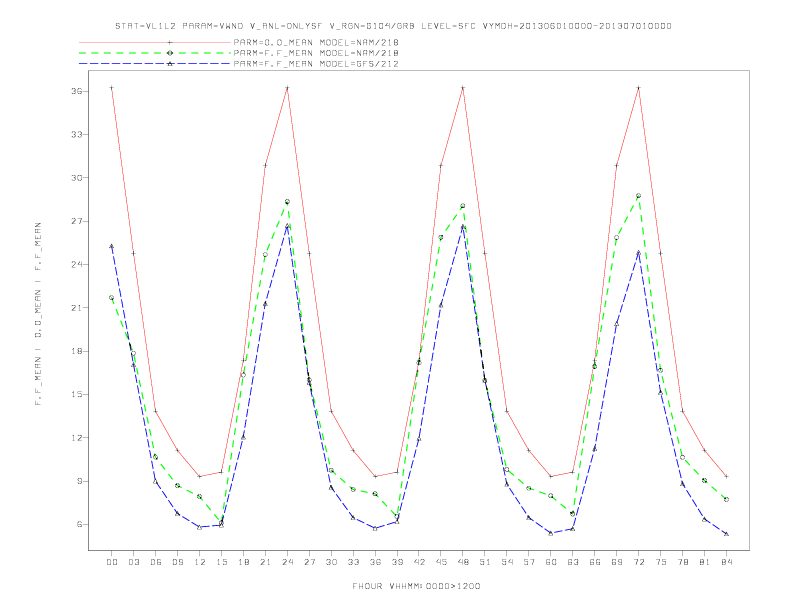
Task: Click x-axis tick label 00
Action: pyautogui.click(x=112, y=562)
